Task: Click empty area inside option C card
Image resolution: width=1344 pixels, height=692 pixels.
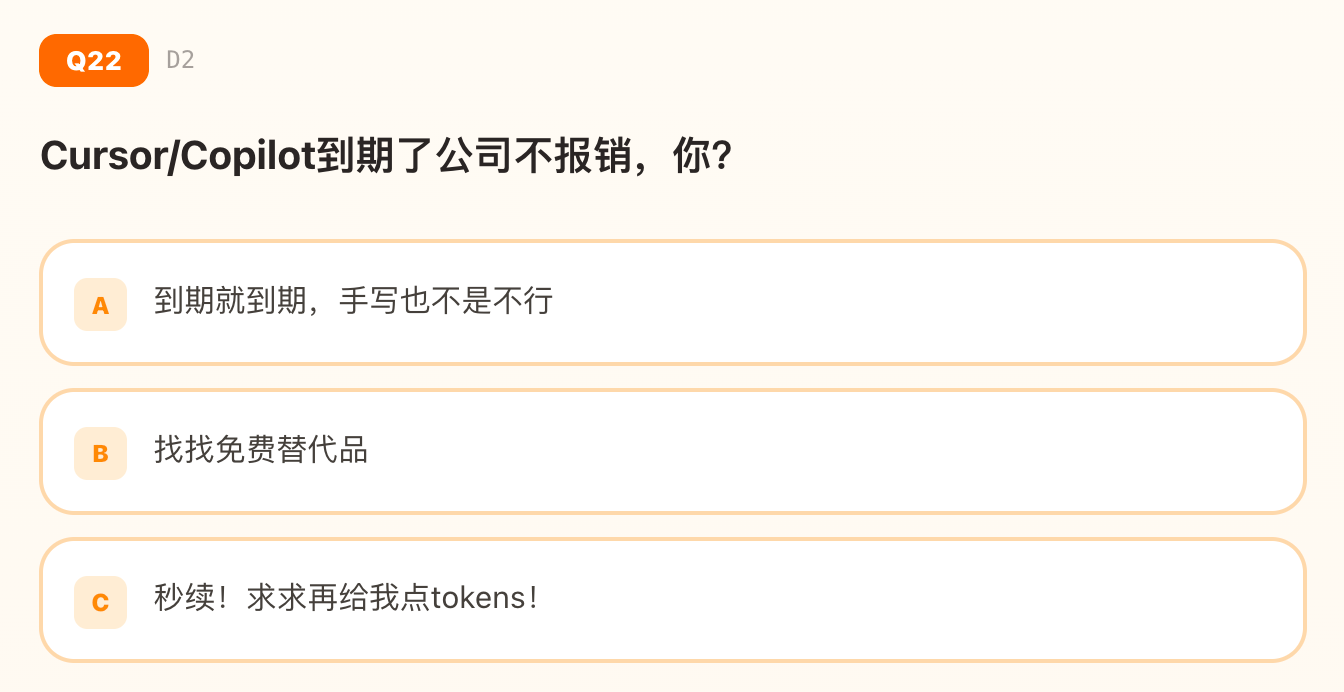Action: 900,600
